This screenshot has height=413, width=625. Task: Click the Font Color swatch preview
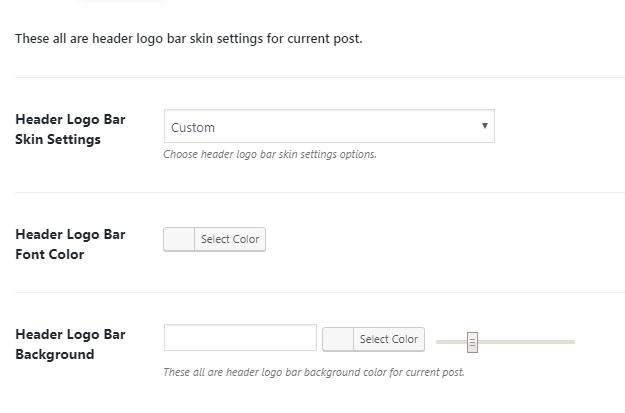179,239
